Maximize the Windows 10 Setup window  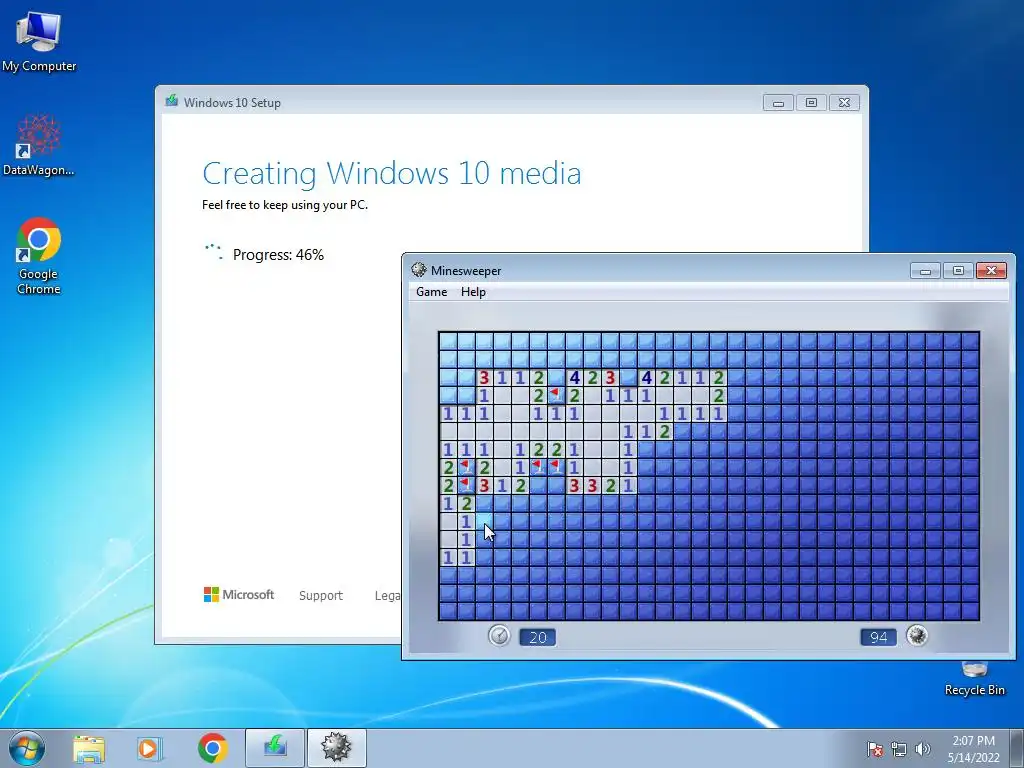pos(811,103)
